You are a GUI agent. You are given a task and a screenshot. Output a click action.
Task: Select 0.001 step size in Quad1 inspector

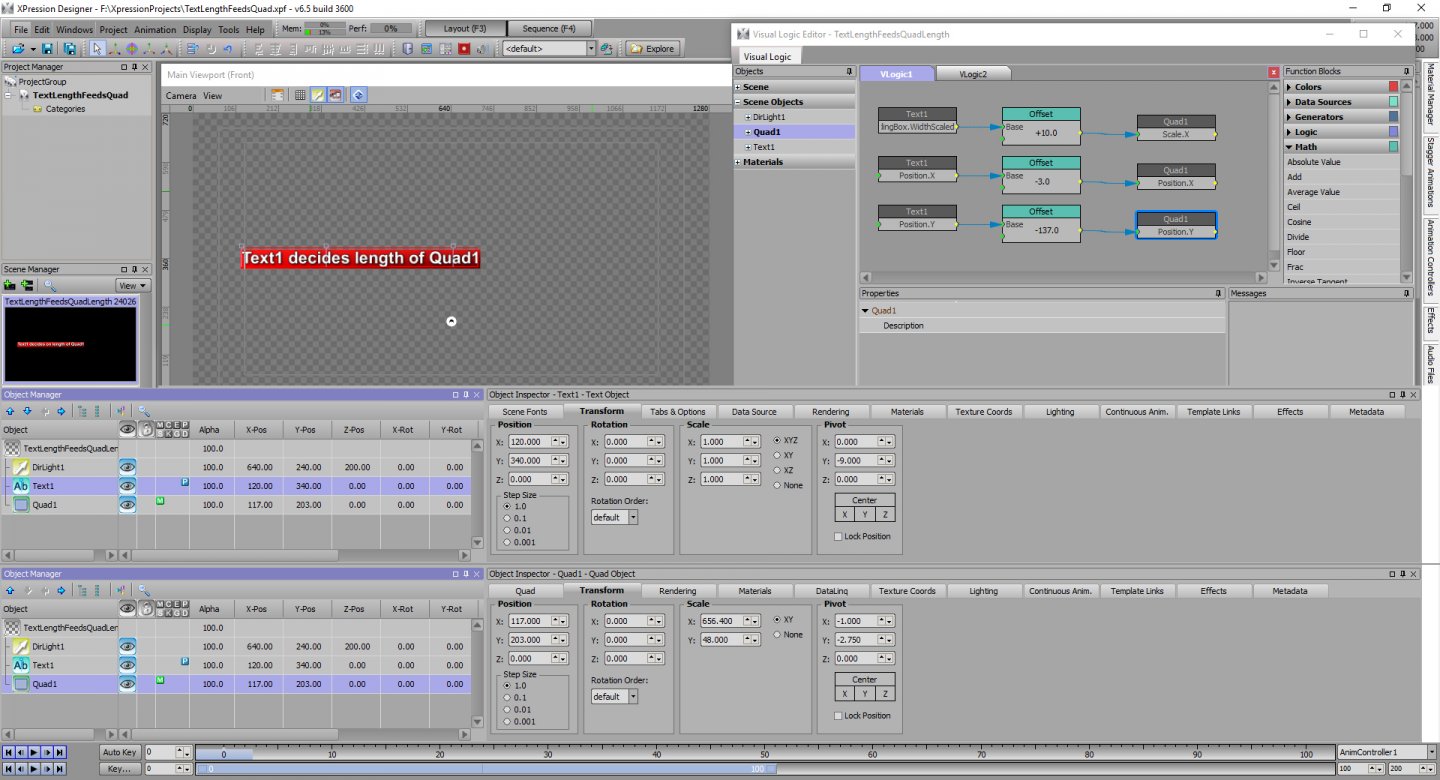click(506, 721)
